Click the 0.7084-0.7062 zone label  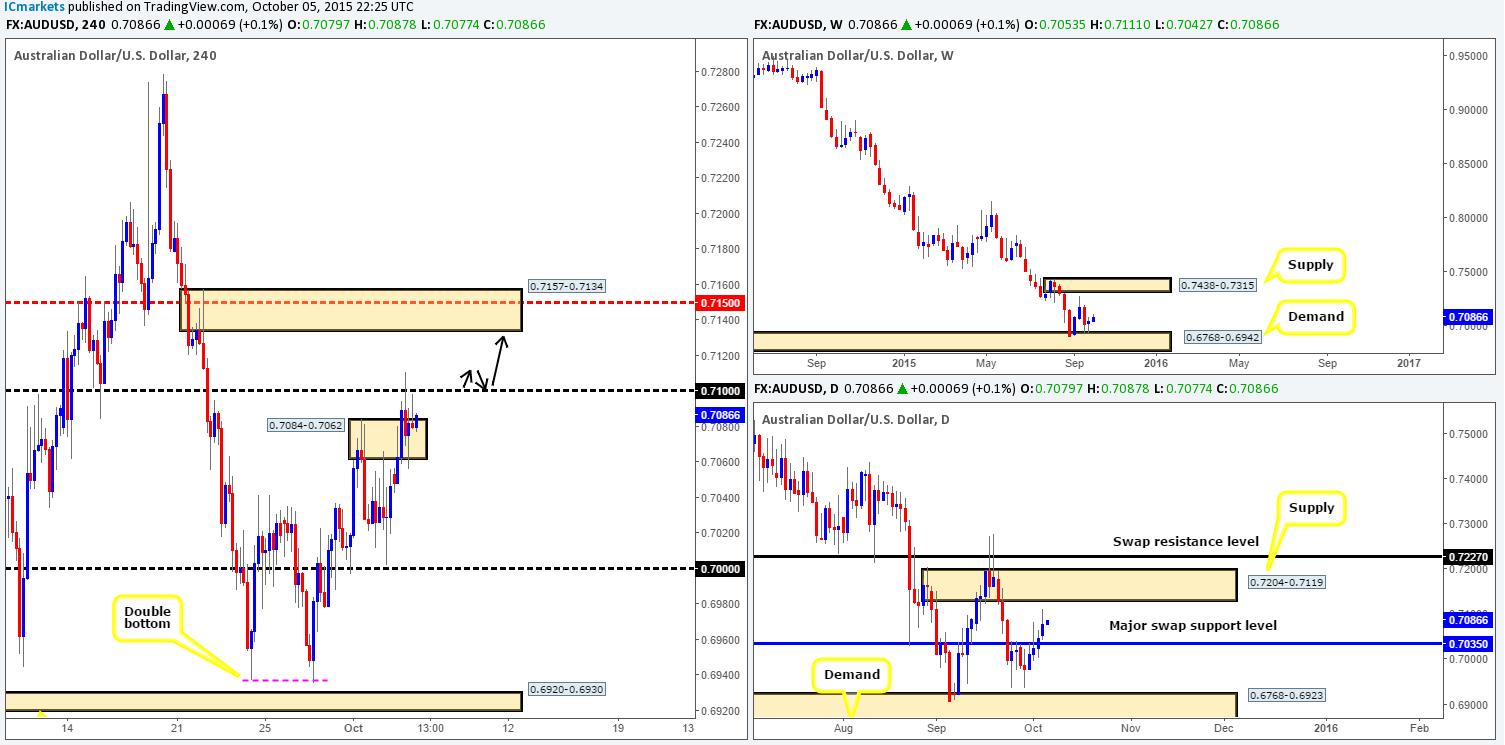tap(306, 425)
